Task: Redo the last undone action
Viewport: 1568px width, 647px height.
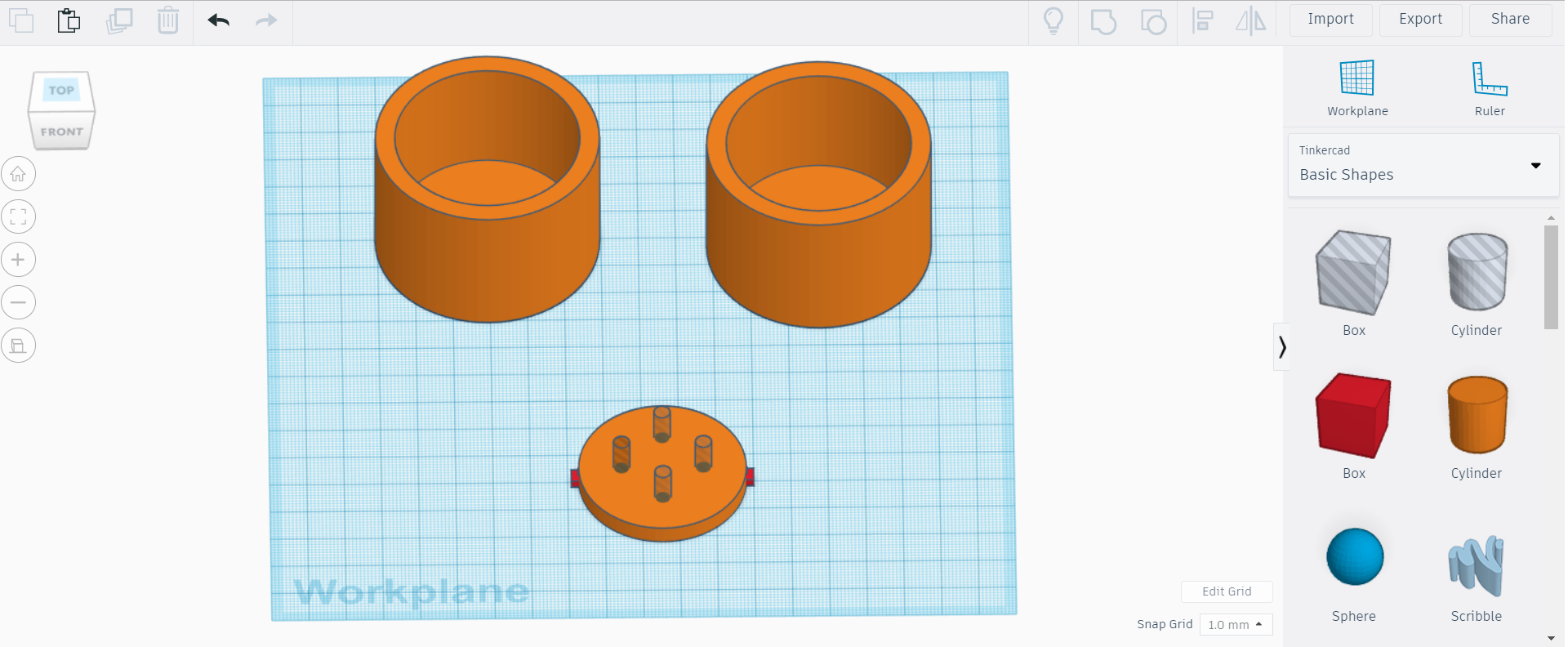Action: 266,20
